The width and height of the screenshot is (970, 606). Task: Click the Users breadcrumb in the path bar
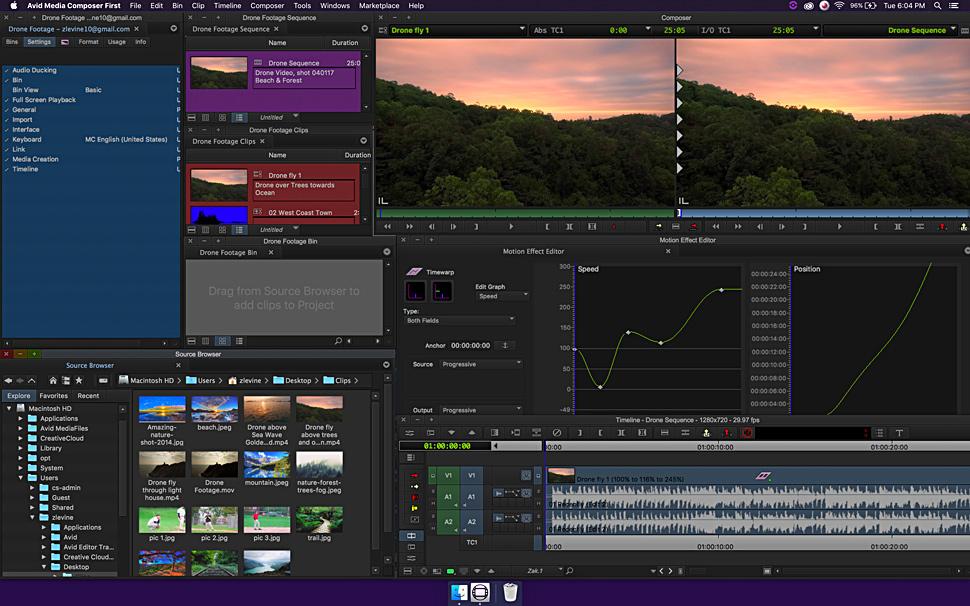(x=200, y=380)
